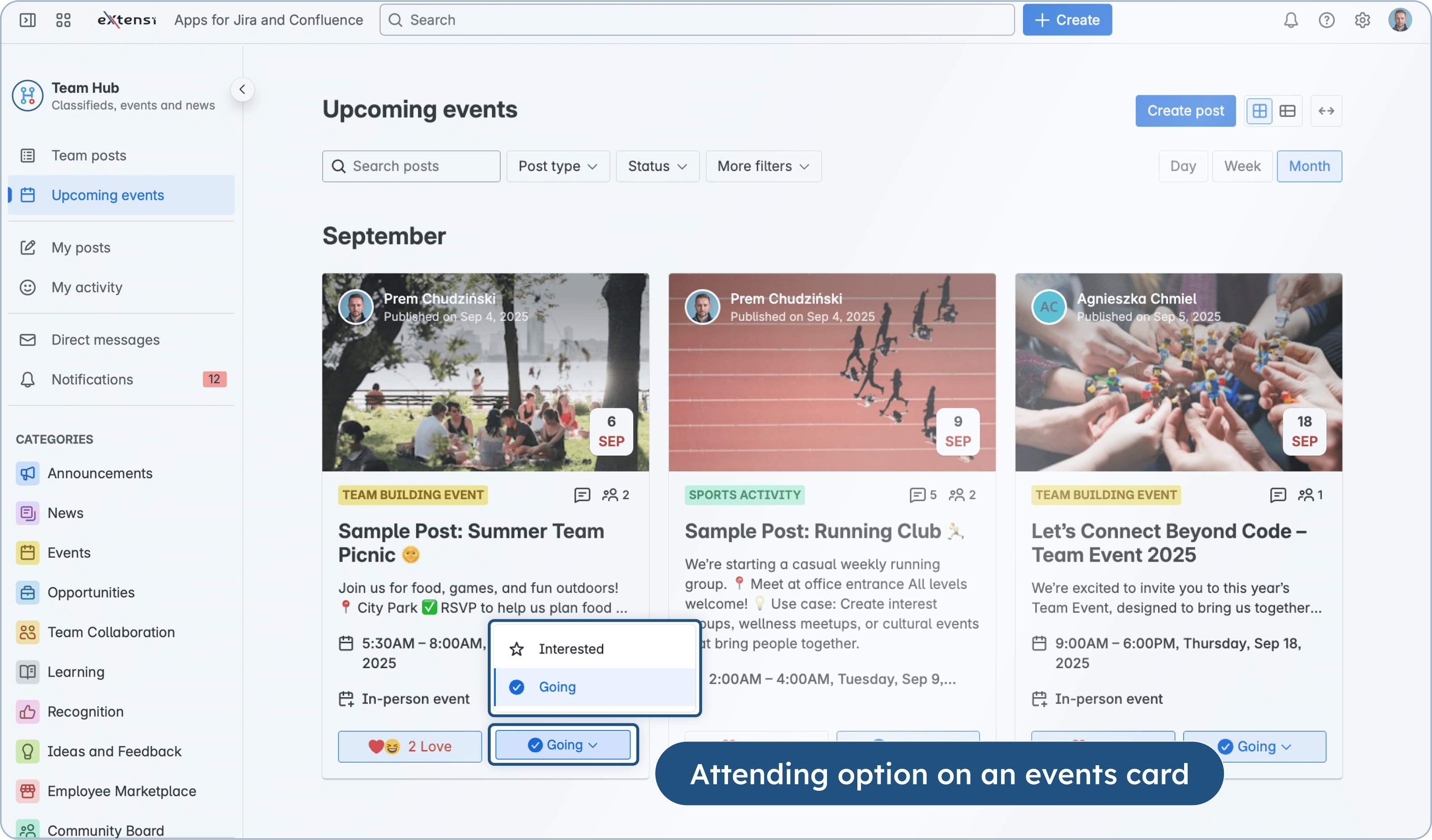Screen dimensions: 1432x840
Task: Toggle the 2 Love reaction button
Action: click(x=410, y=746)
